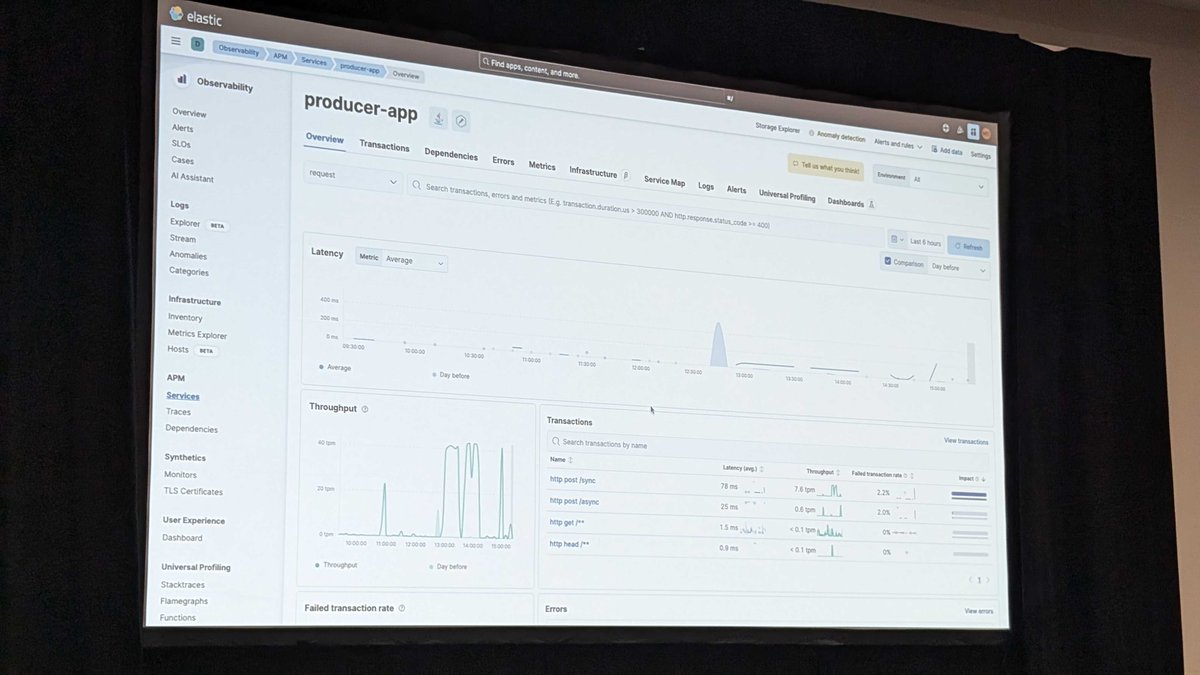Click the Refresh button
Image resolution: width=1200 pixels, height=675 pixels.
coord(968,247)
